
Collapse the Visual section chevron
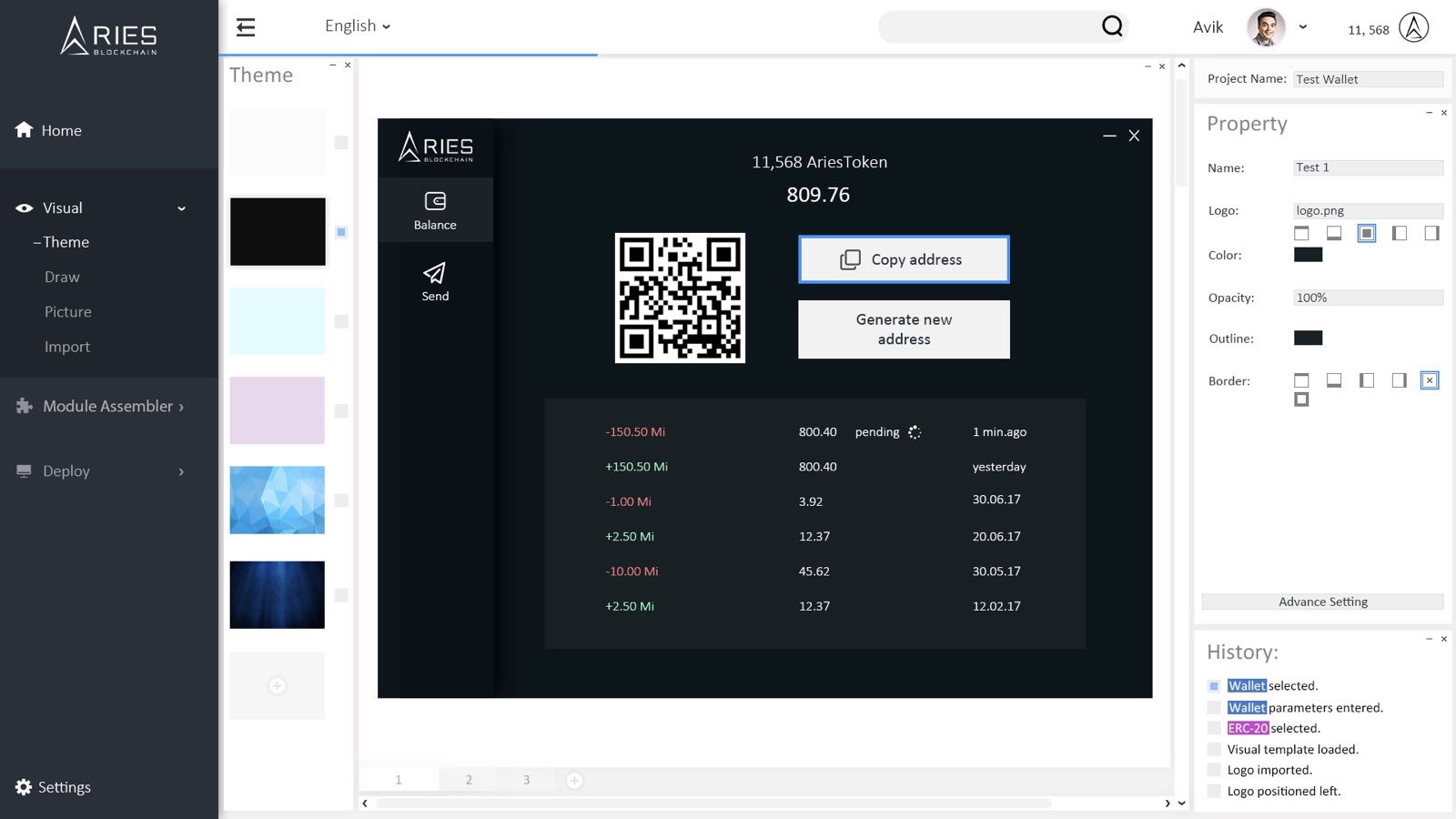(x=182, y=208)
